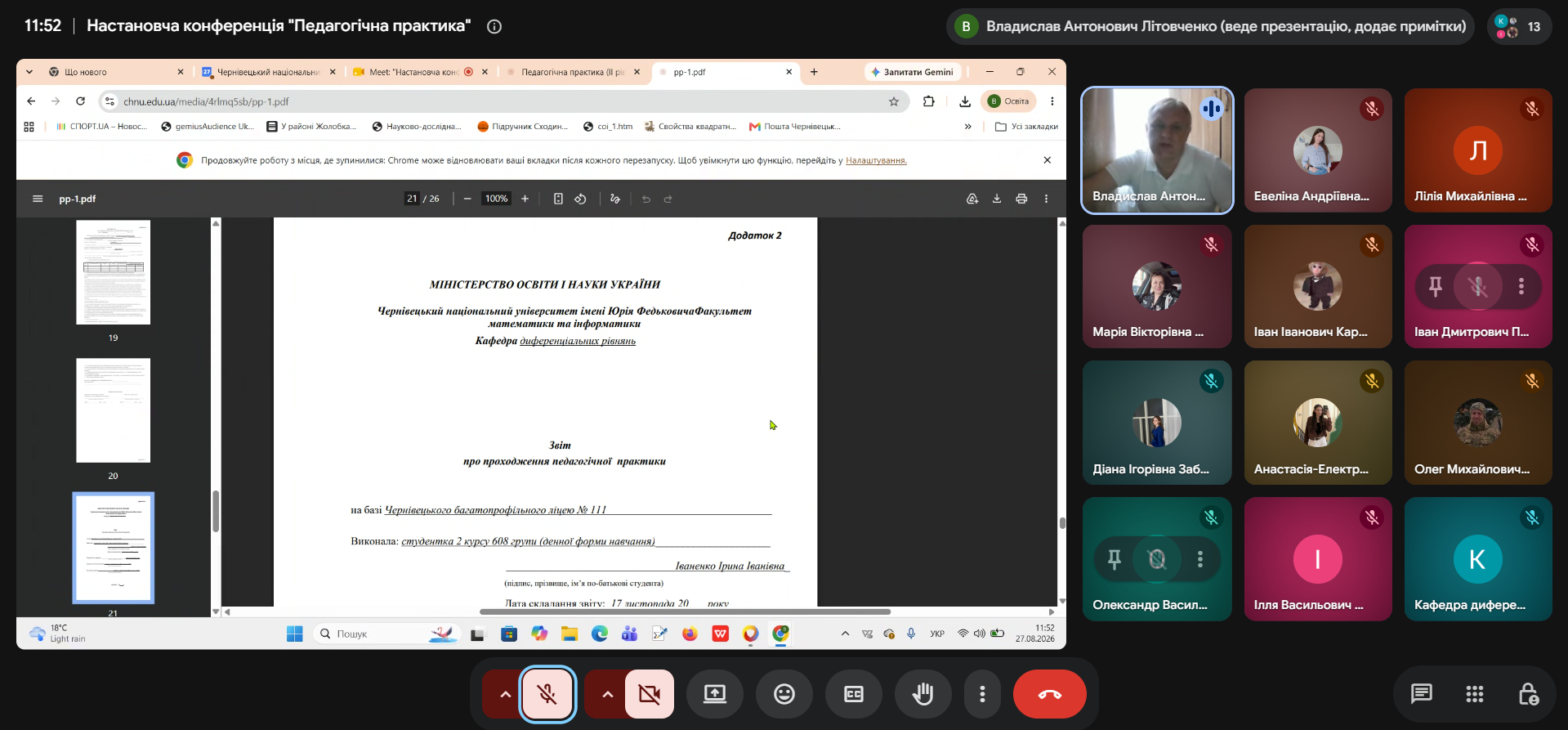
Task: Toggle closed captions button
Action: 854,694
